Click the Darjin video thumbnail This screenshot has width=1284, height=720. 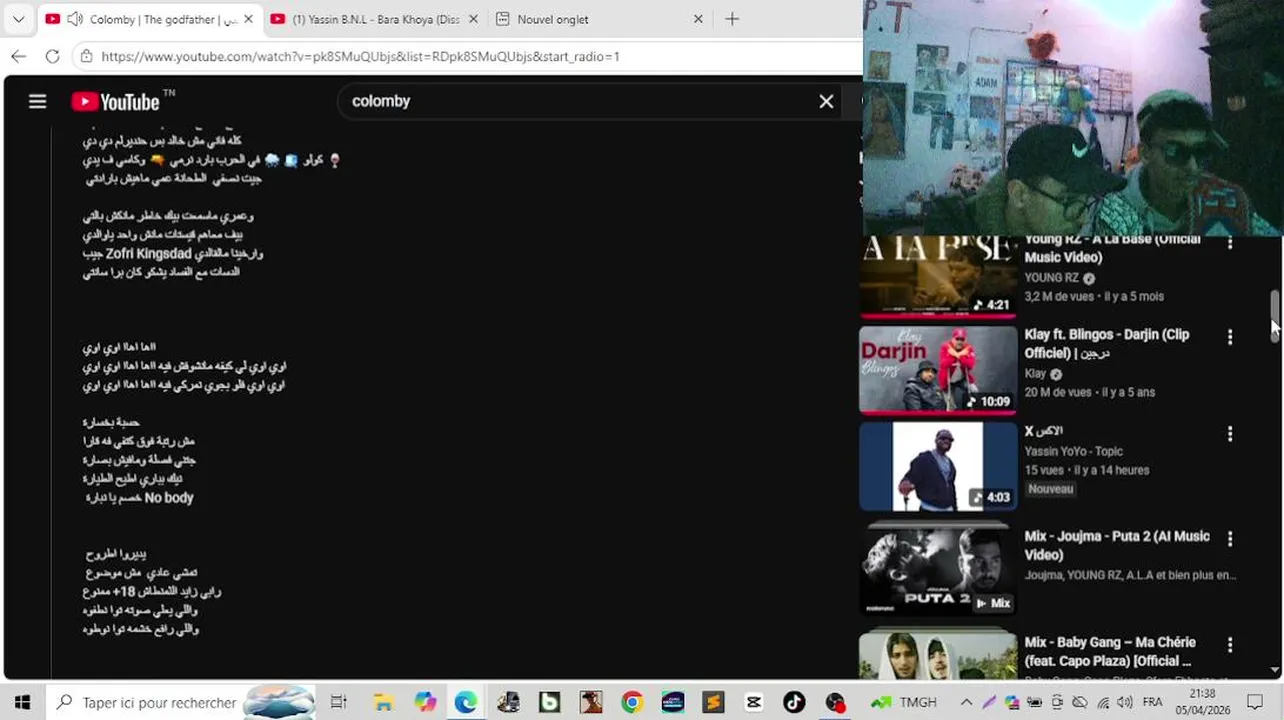click(938, 370)
